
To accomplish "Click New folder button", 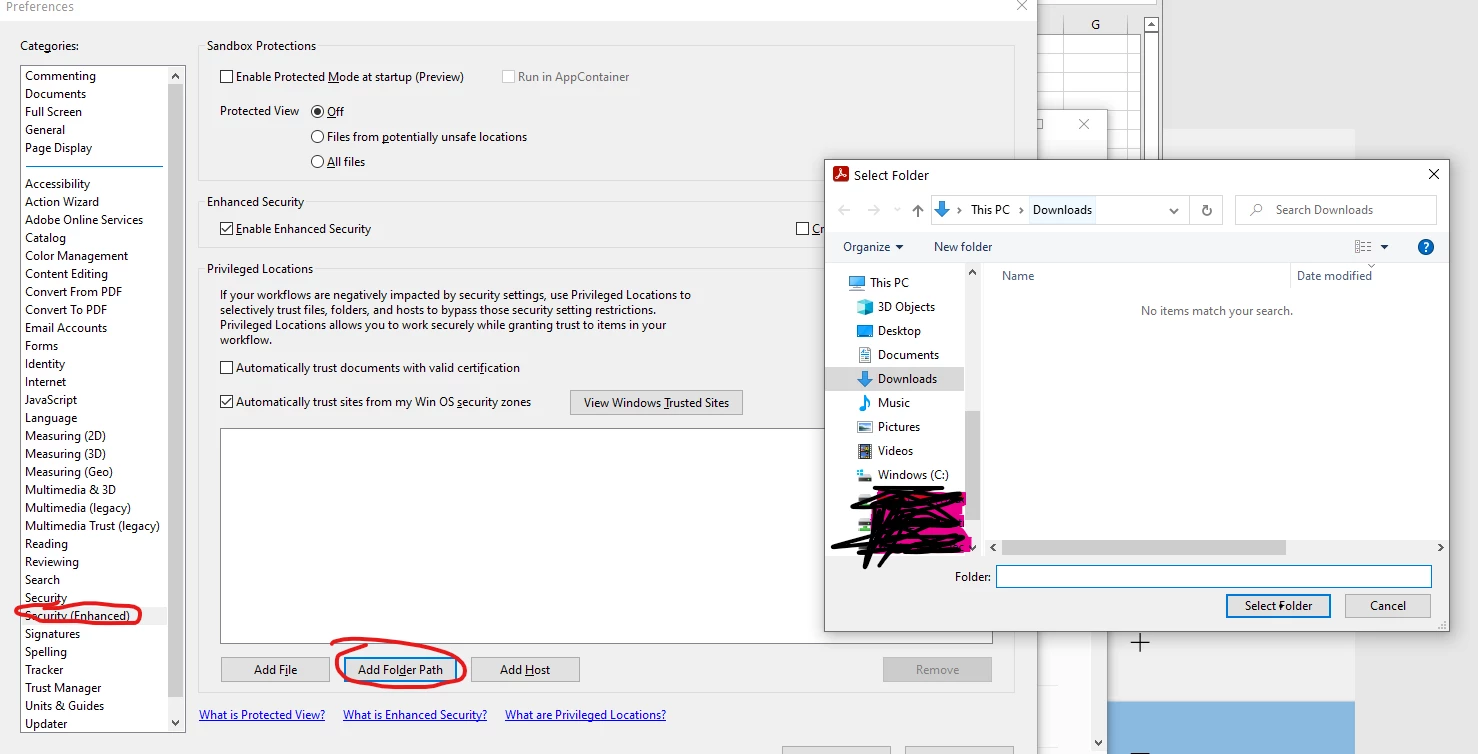I will coord(963,247).
